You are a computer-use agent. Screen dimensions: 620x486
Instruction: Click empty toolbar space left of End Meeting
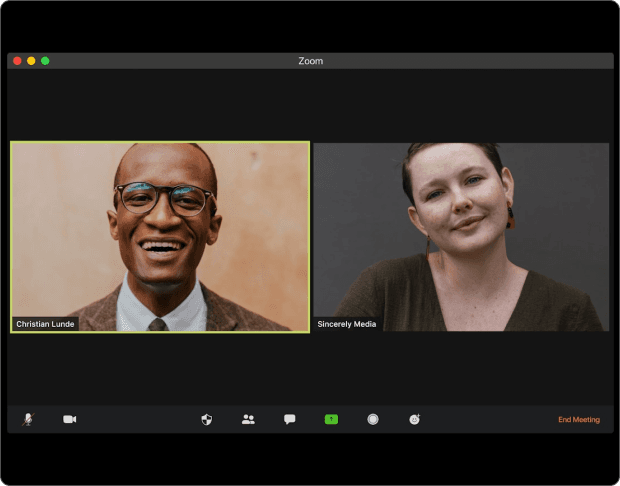(x=490, y=420)
